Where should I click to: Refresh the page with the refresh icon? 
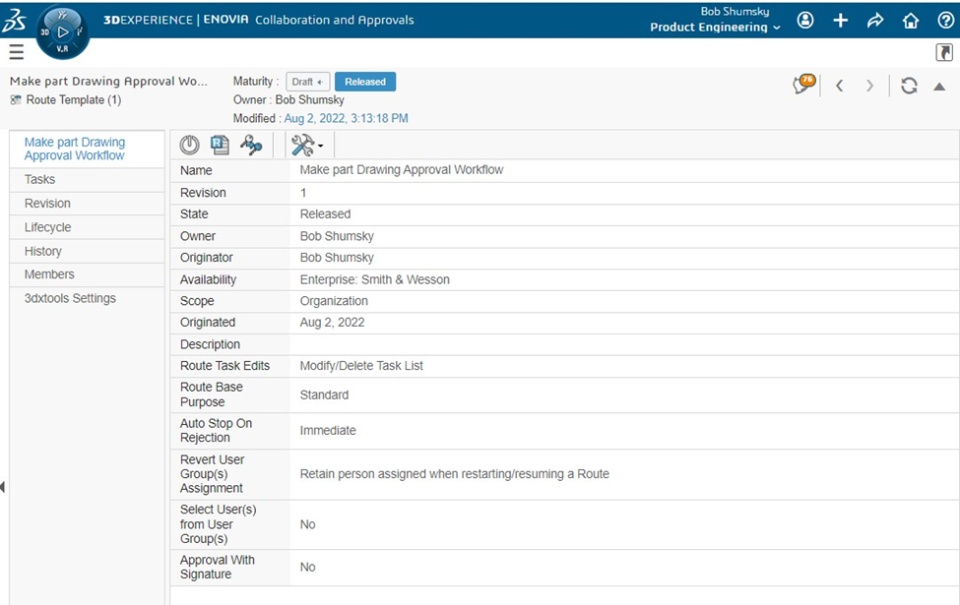(909, 86)
